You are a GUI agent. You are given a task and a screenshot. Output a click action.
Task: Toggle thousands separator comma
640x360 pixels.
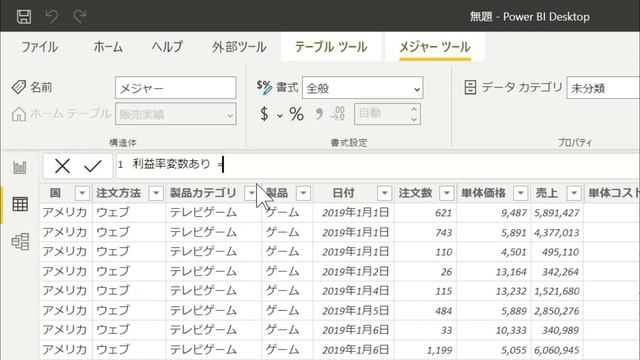319,113
